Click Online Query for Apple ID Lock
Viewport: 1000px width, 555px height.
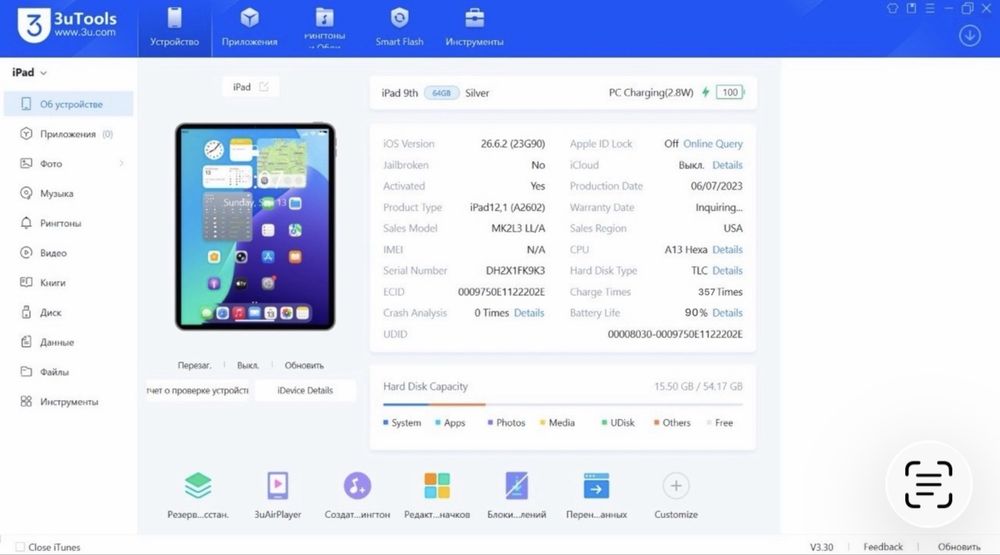(712, 144)
